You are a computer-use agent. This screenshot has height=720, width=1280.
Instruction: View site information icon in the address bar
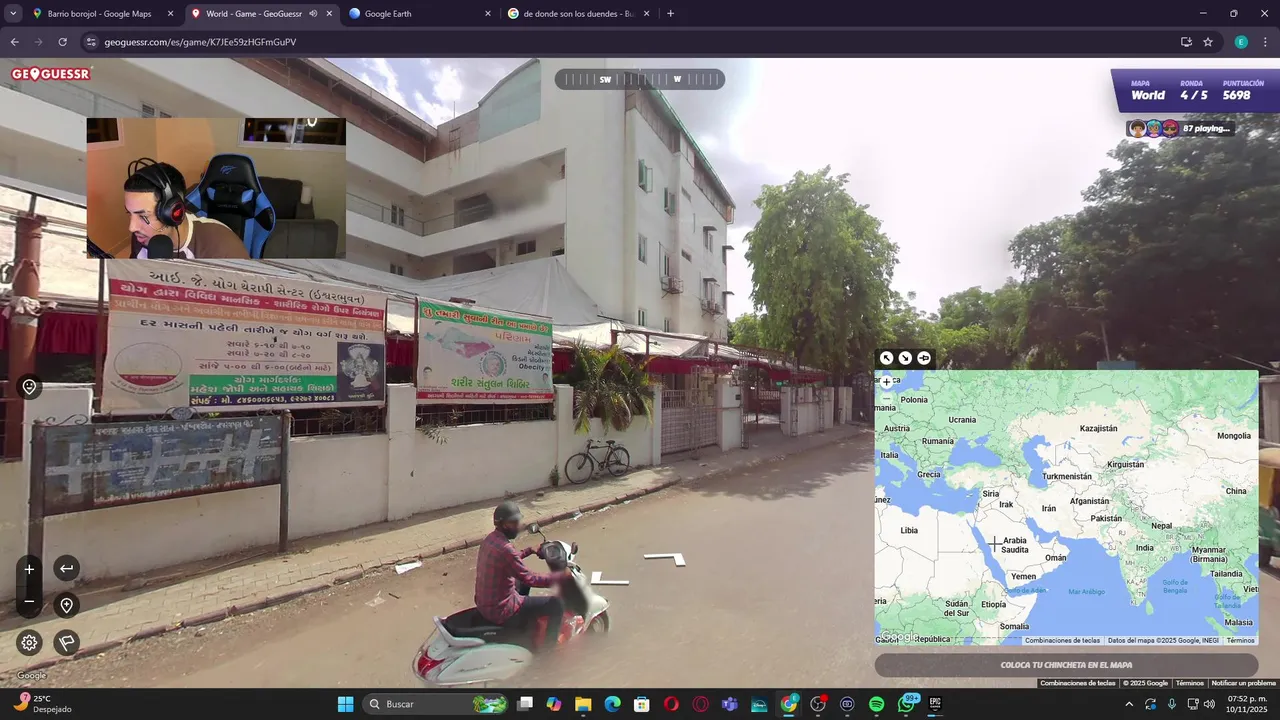point(91,42)
